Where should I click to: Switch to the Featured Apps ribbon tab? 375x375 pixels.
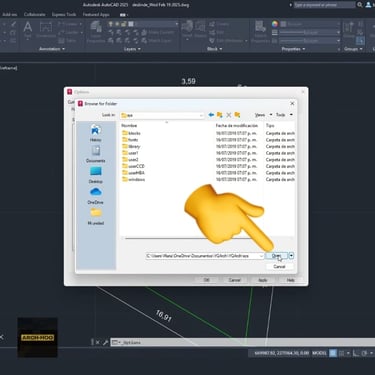[96, 15]
